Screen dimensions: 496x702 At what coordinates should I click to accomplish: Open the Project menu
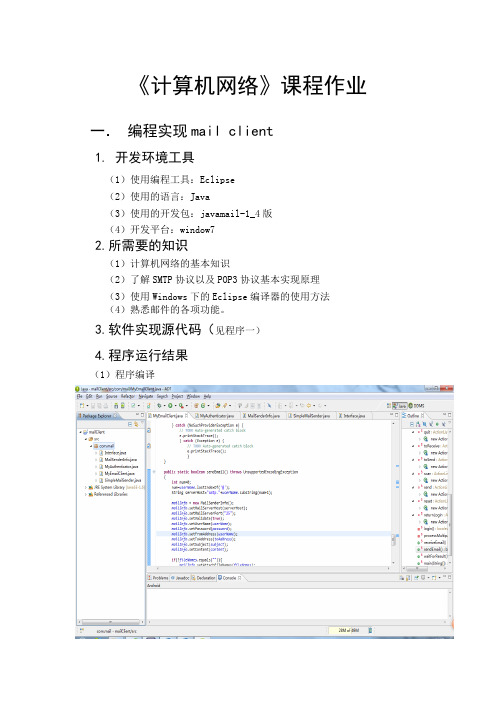coord(177,397)
